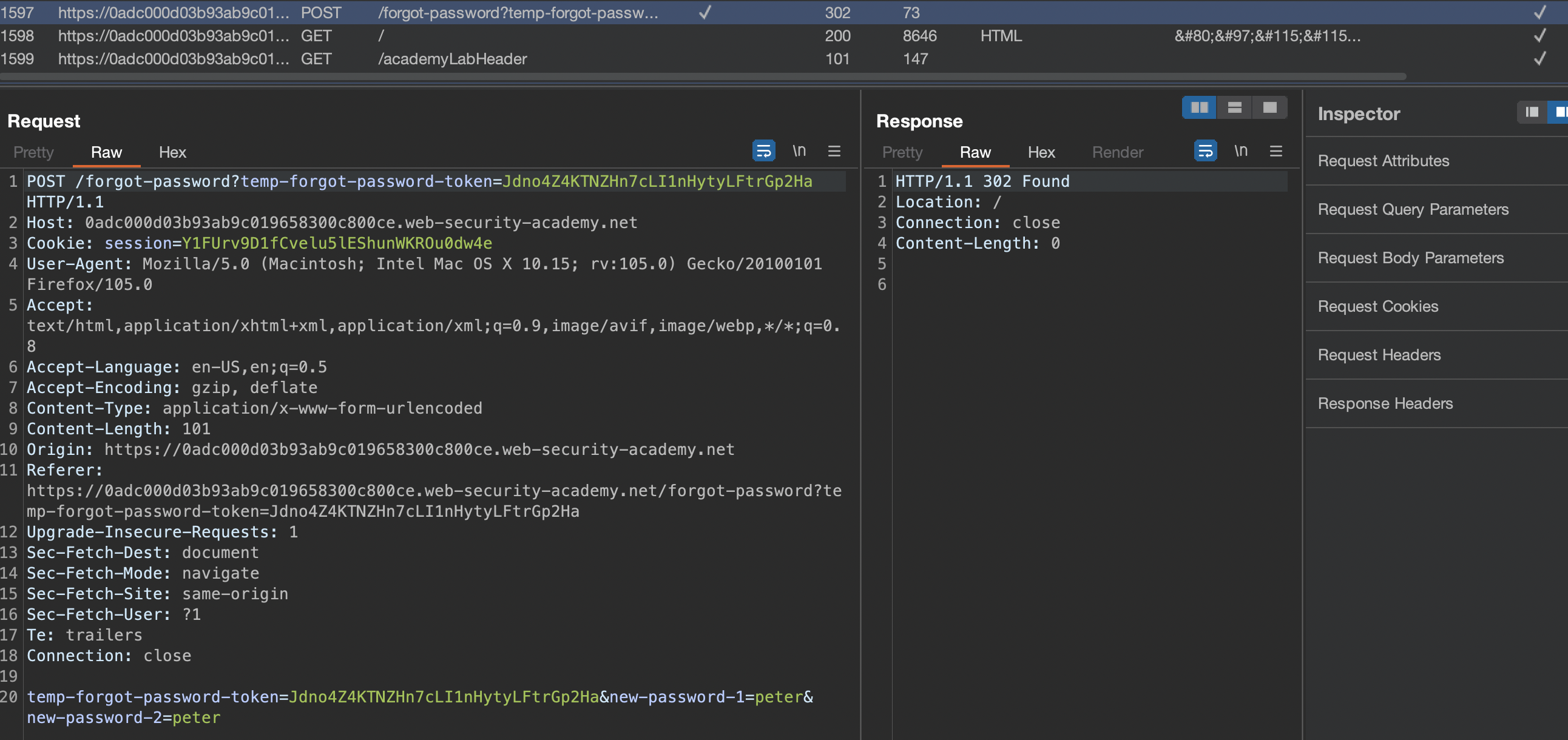This screenshot has width=1568, height=740.
Task: Expand Response Headers in Inspector
Action: [1385, 403]
